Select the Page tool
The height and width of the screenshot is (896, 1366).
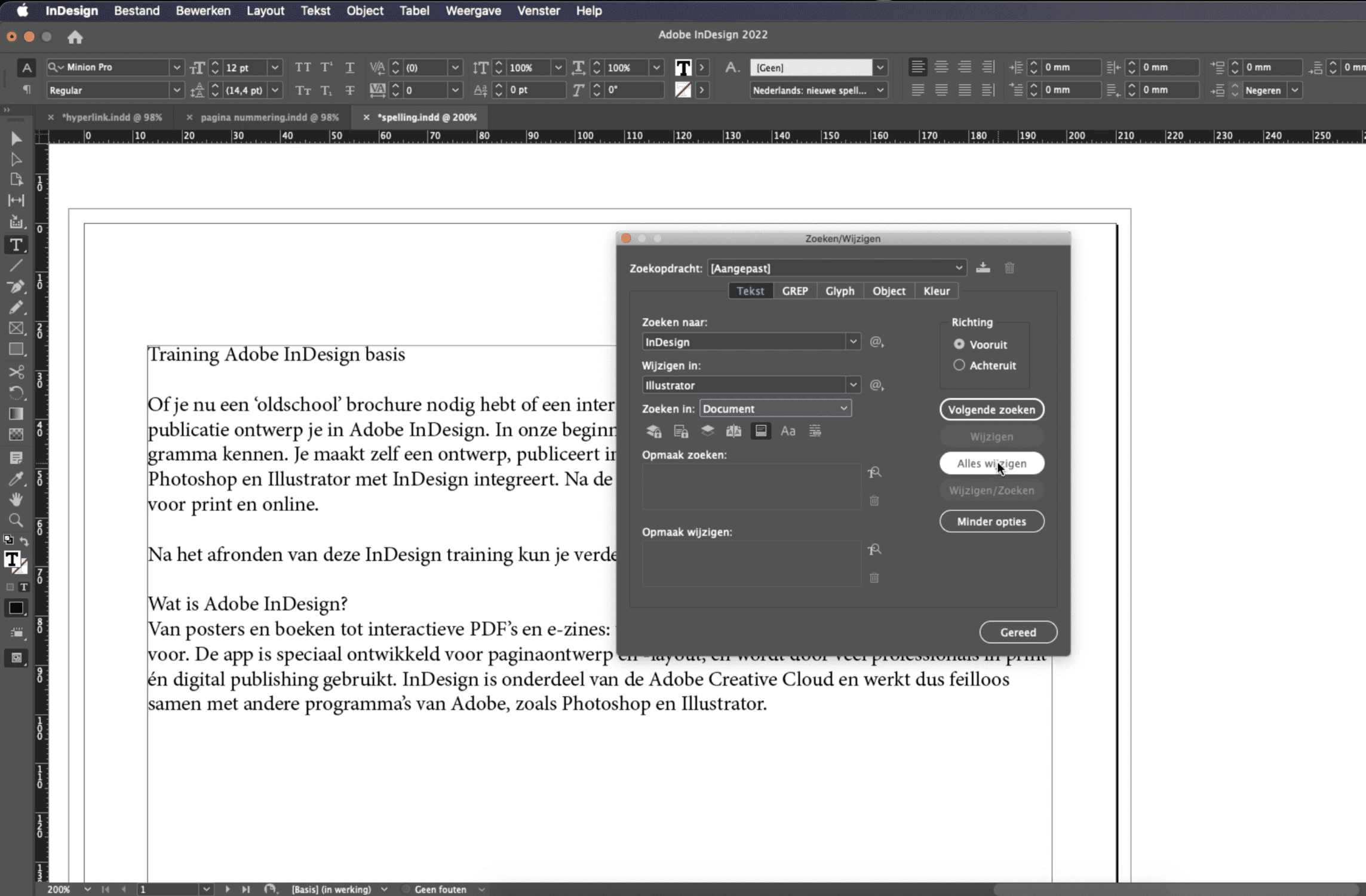pyautogui.click(x=16, y=180)
